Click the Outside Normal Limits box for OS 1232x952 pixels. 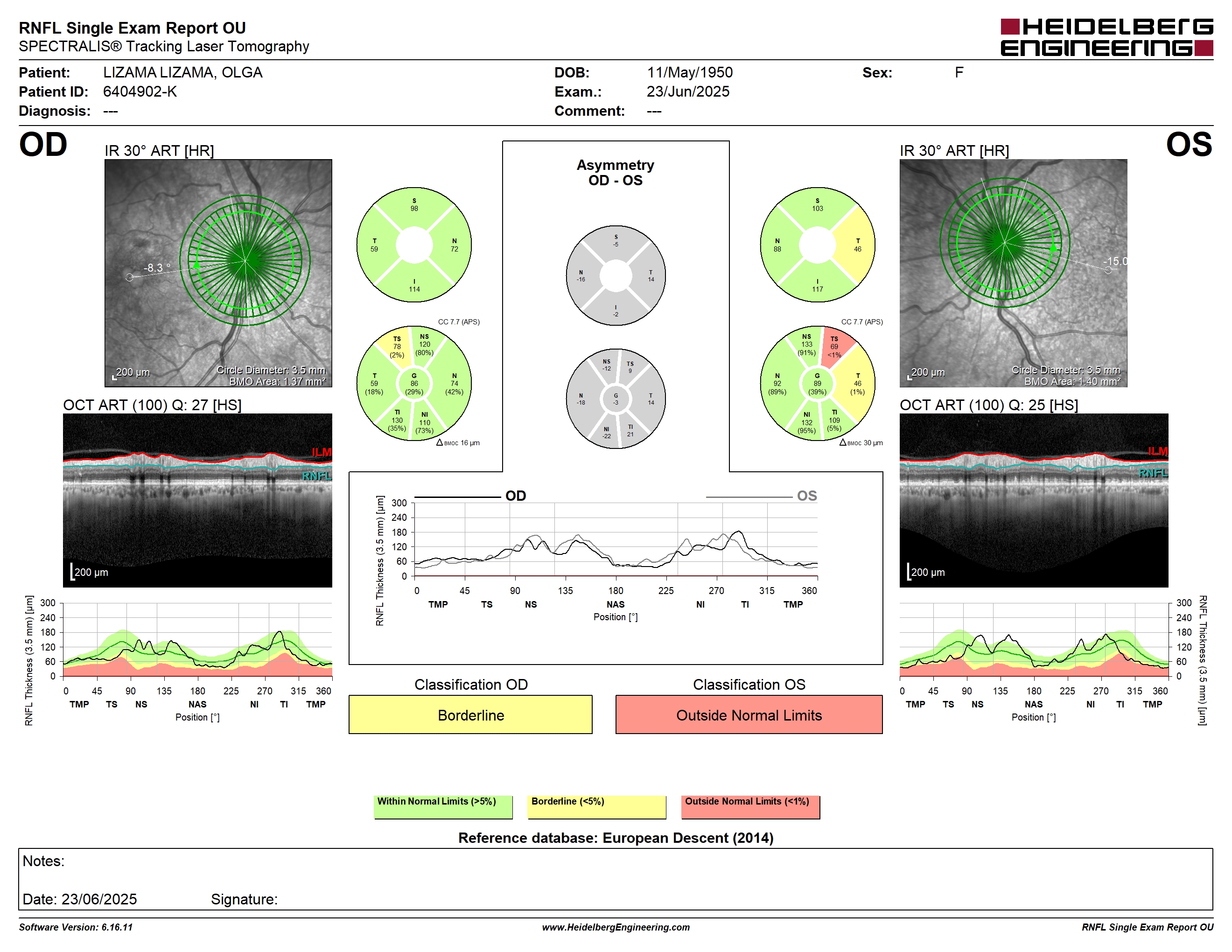coord(749,714)
